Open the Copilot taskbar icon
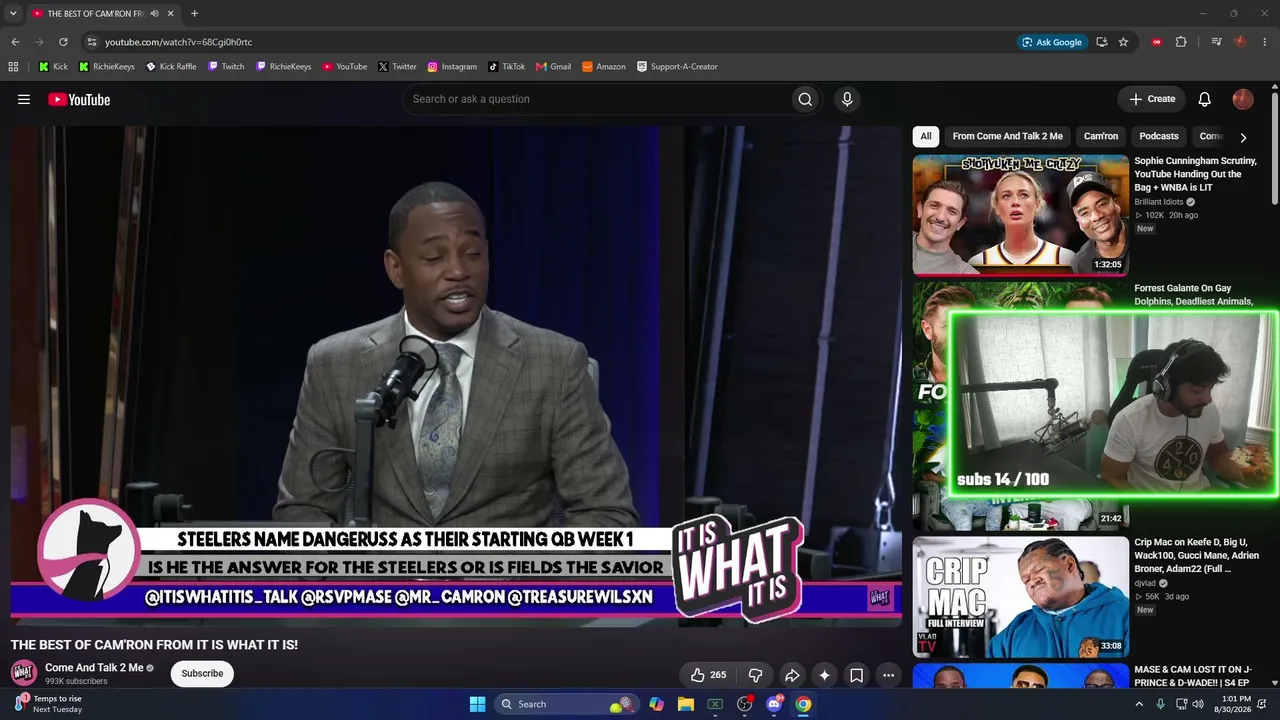Screen dimensions: 1280x720 656,704
